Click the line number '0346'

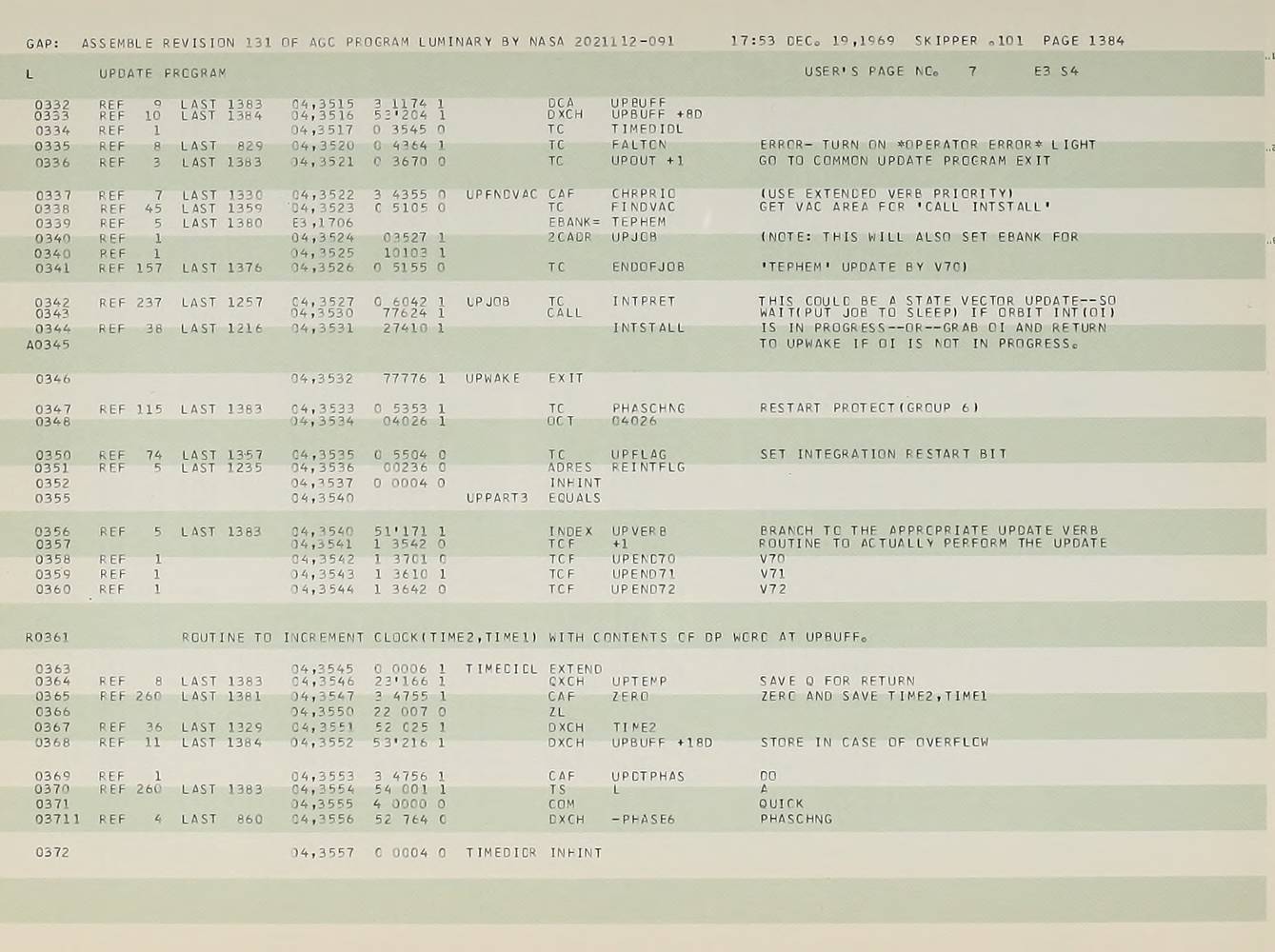point(52,379)
